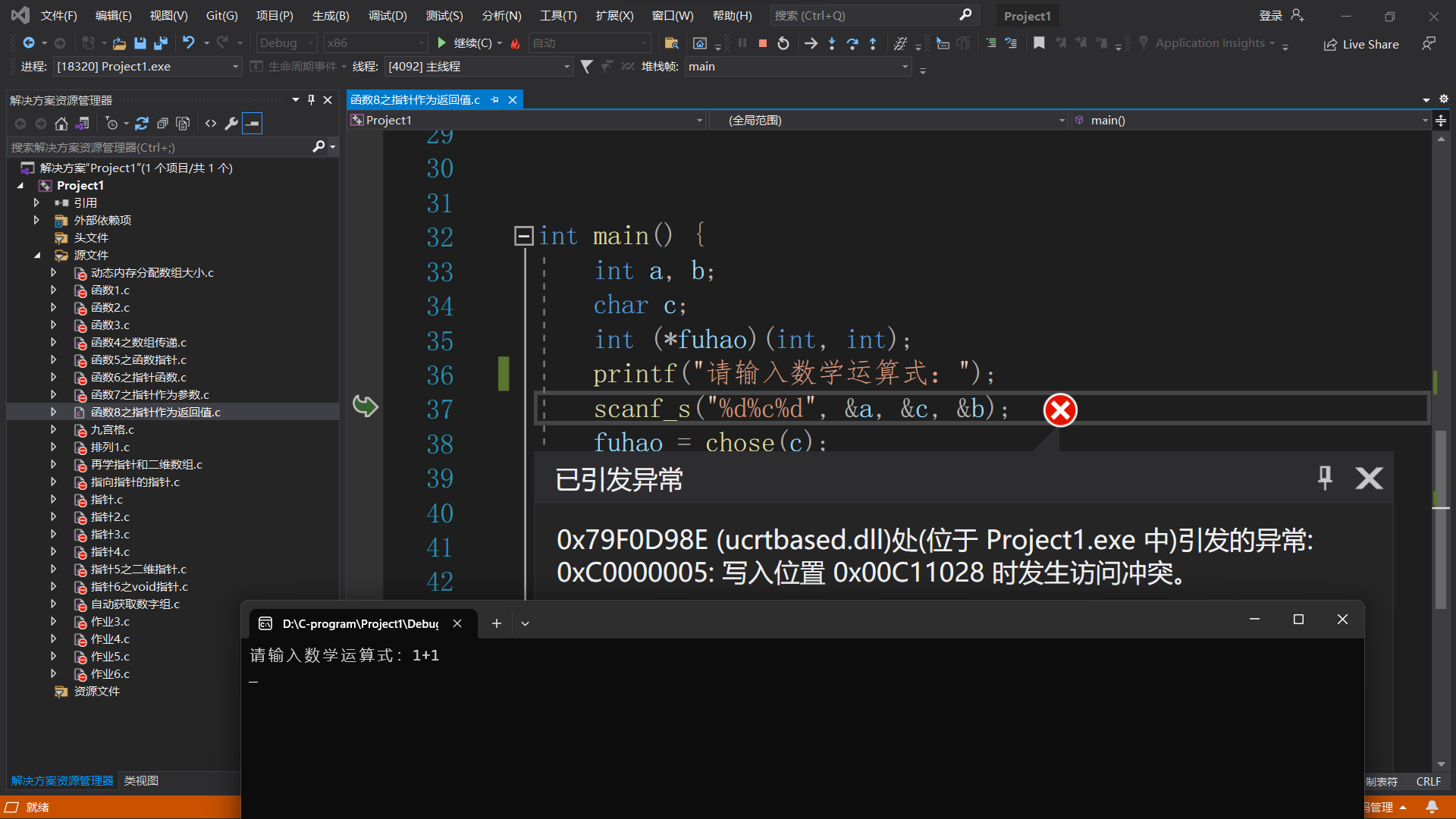
Task: Close the 函数8之指针作为返回值.c tab
Action: click(x=513, y=100)
